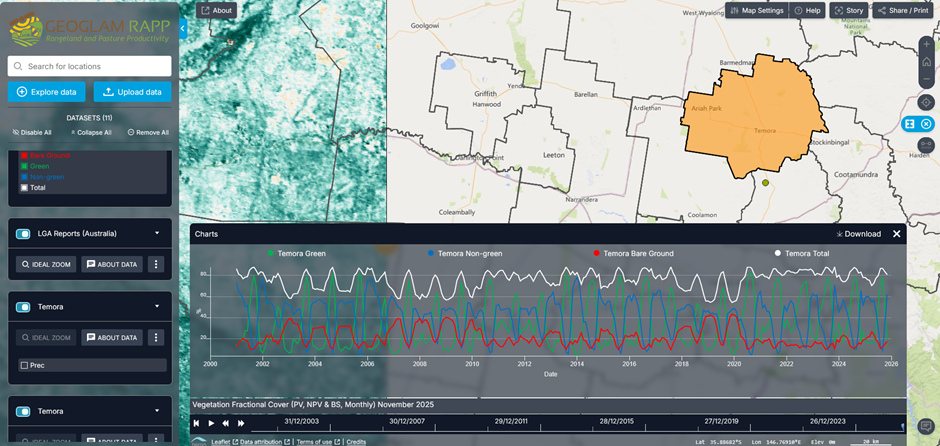Collapse the sidebar with the arrow handle
The width and height of the screenshot is (940, 446).
point(183,30)
